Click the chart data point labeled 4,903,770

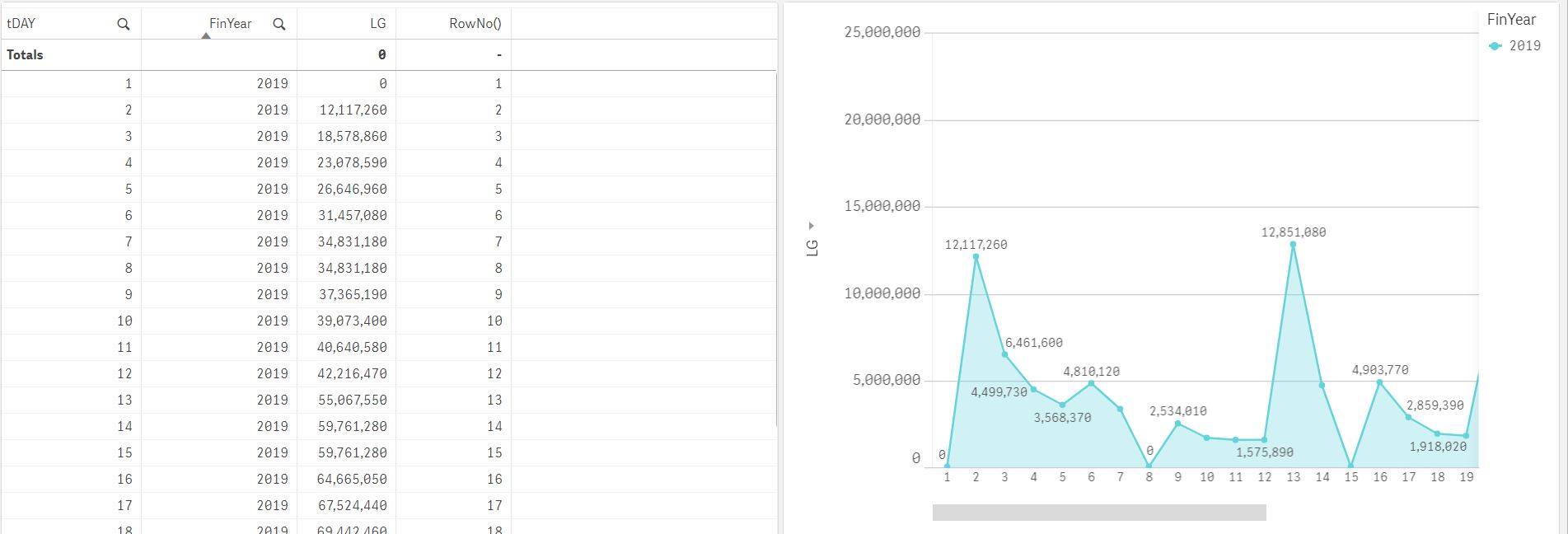[x=1379, y=382]
